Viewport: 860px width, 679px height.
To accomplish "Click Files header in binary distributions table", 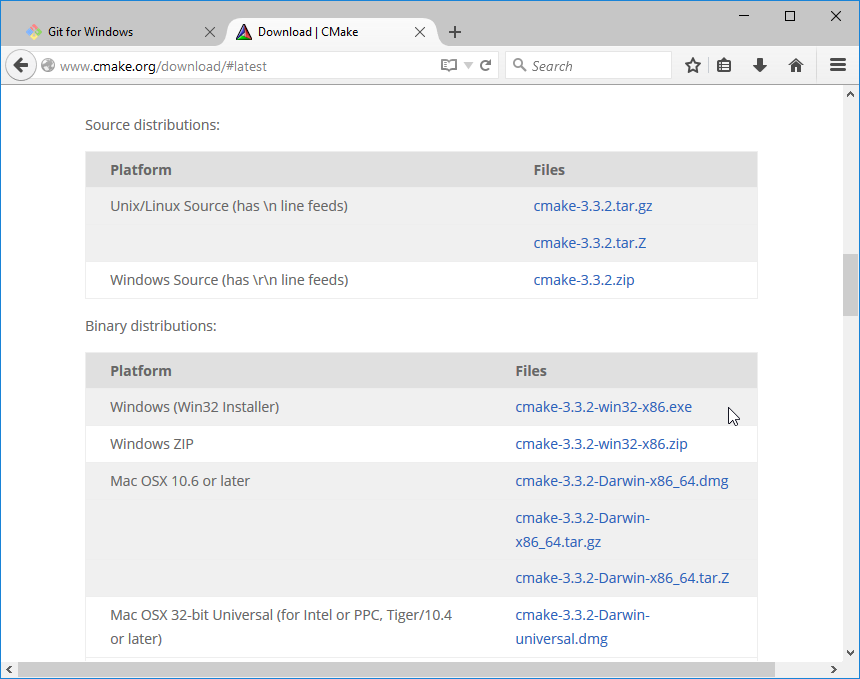I will 531,371.
